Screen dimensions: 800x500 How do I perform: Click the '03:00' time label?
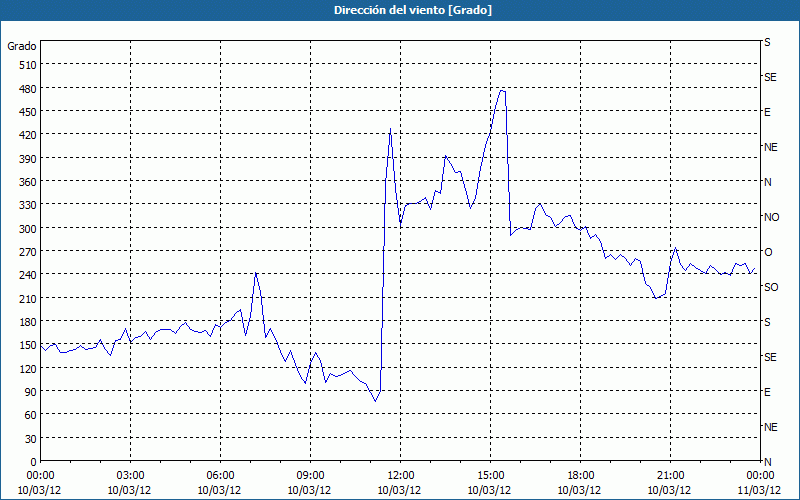(x=130, y=476)
